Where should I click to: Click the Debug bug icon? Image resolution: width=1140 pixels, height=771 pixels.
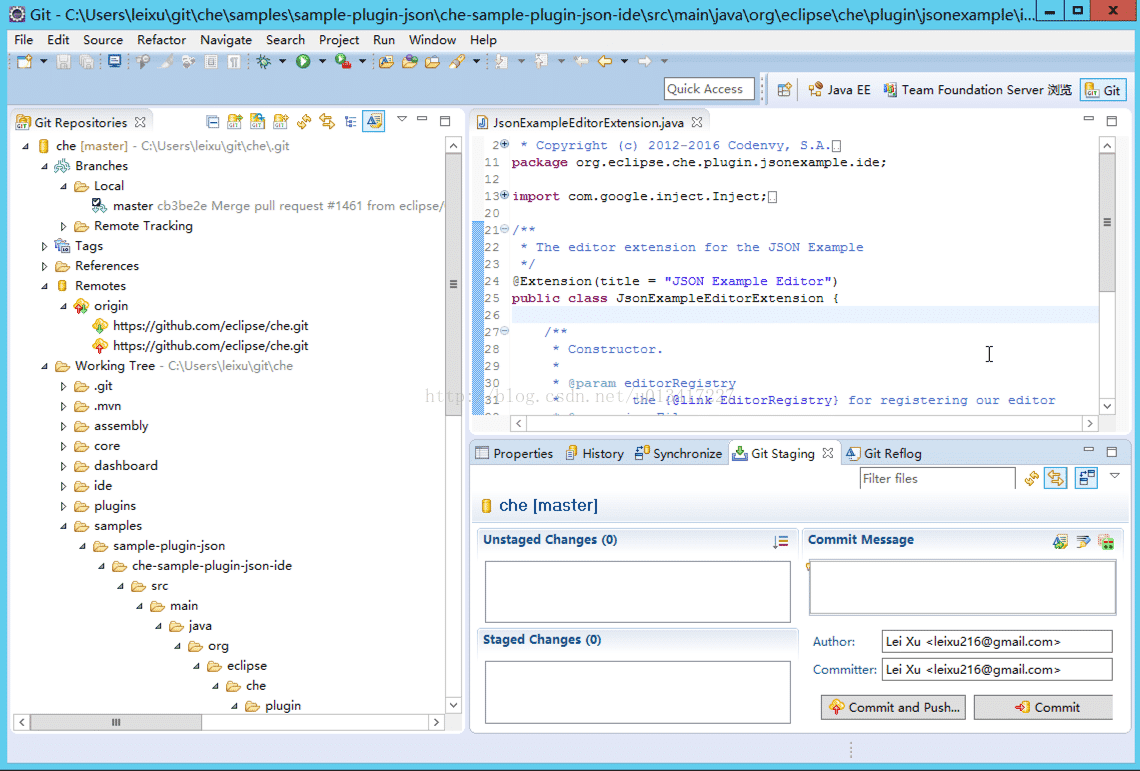(x=264, y=62)
